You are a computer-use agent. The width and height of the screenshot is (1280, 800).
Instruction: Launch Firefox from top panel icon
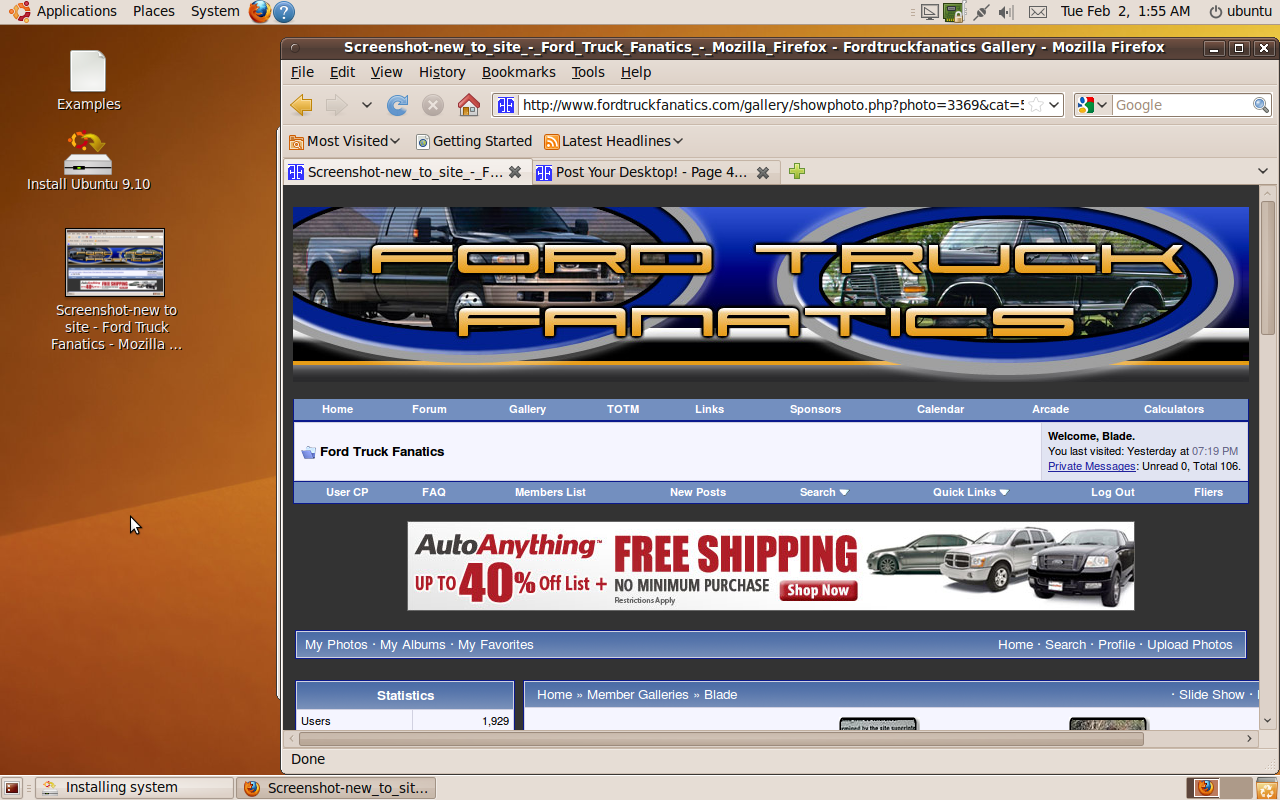pyautogui.click(x=260, y=11)
